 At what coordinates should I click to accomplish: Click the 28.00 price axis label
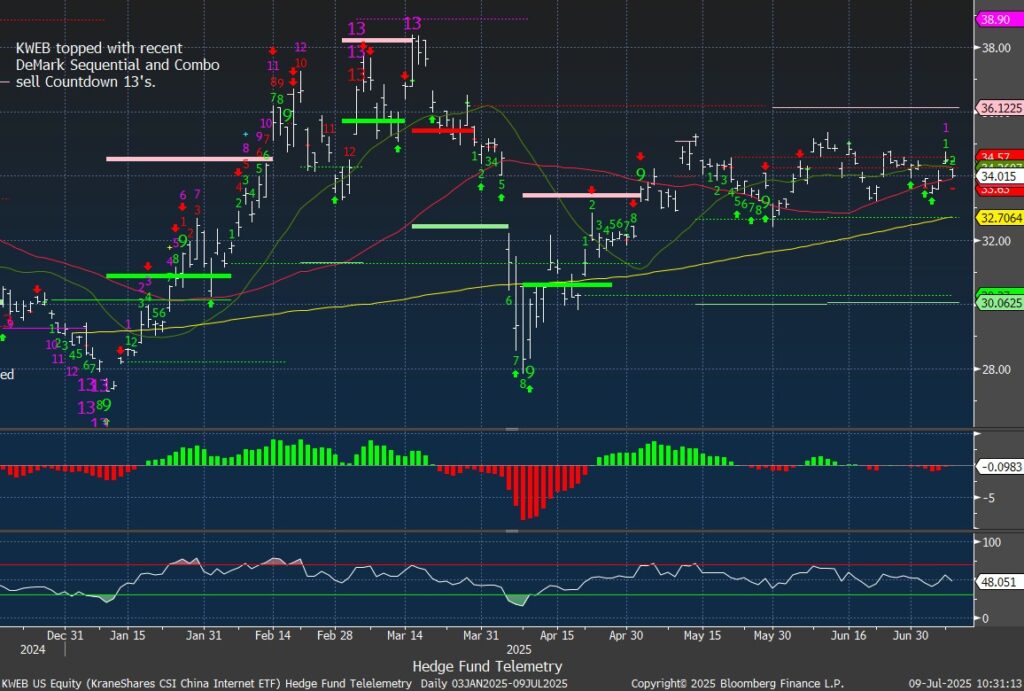tap(996, 370)
